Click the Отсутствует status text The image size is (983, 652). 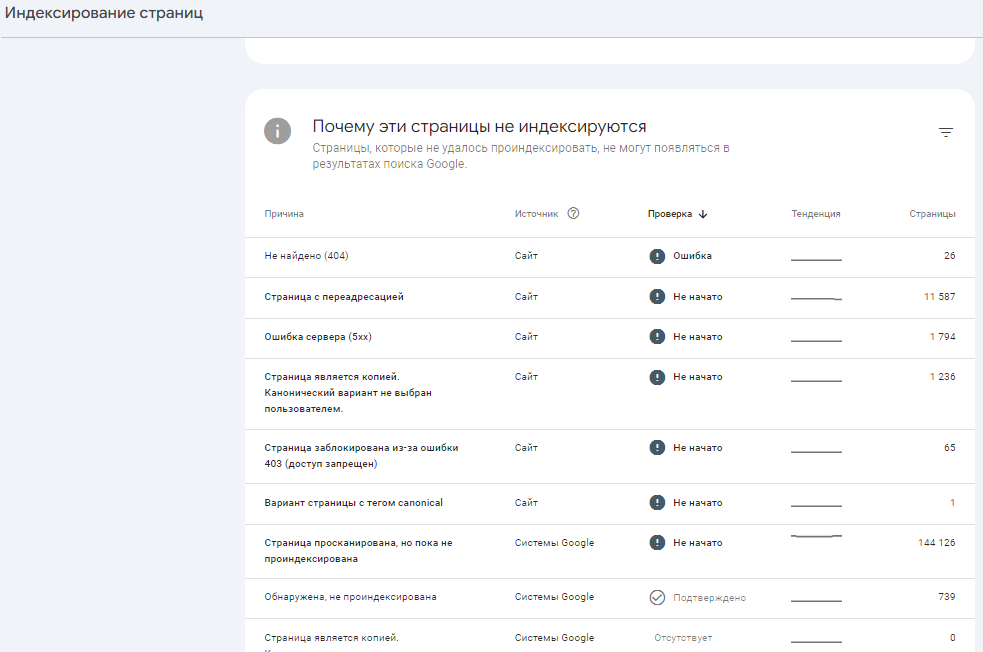(x=683, y=638)
